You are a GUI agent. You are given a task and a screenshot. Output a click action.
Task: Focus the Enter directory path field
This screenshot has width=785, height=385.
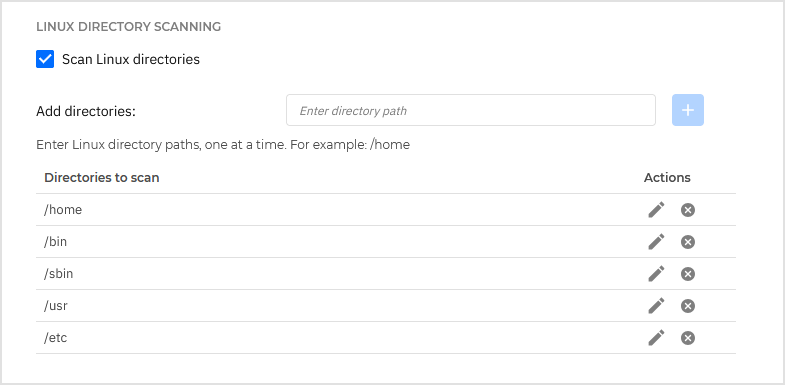[x=471, y=110]
